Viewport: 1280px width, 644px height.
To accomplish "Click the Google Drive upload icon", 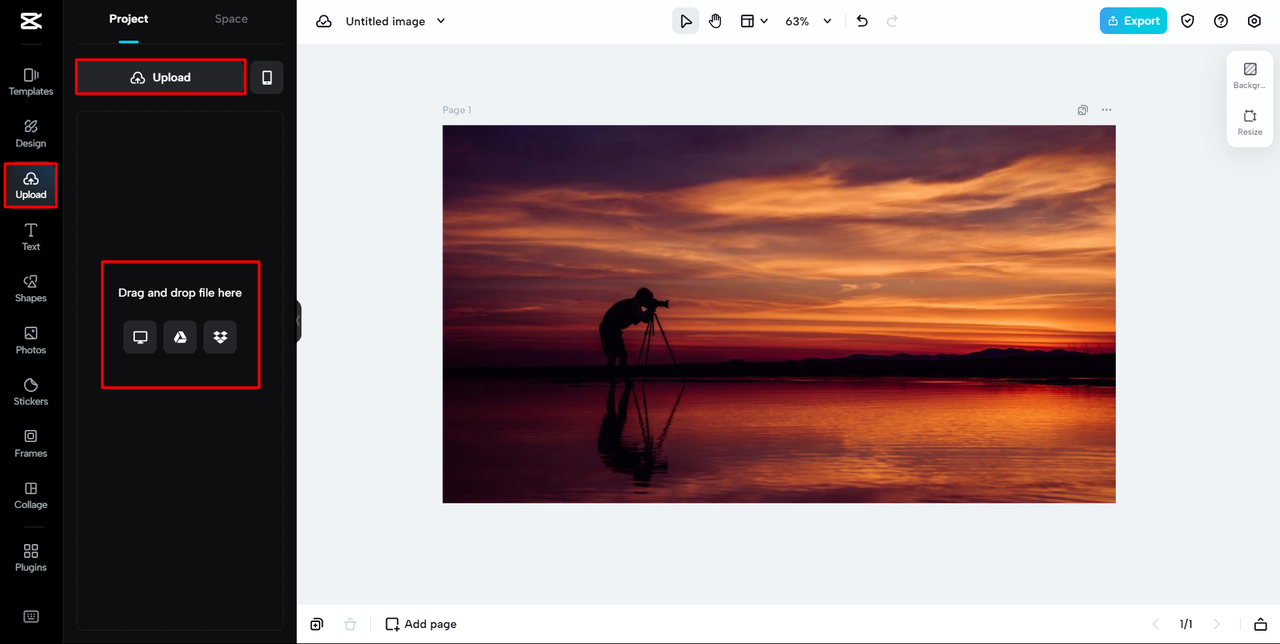I will tap(180, 337).
